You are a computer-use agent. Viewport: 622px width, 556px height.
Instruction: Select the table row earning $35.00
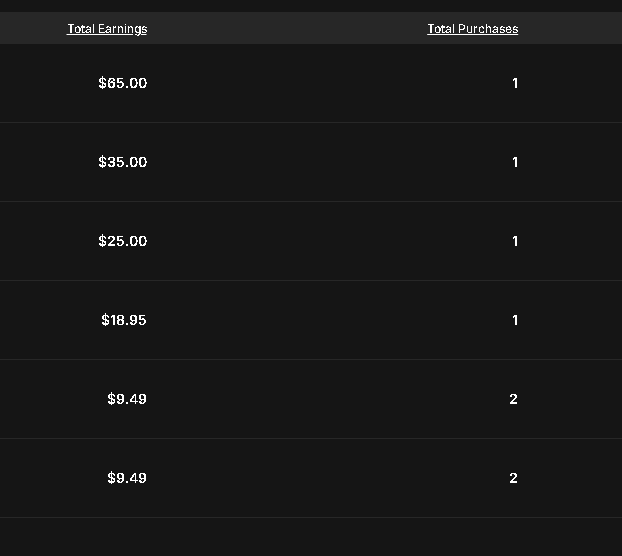[x=310, y=162]
